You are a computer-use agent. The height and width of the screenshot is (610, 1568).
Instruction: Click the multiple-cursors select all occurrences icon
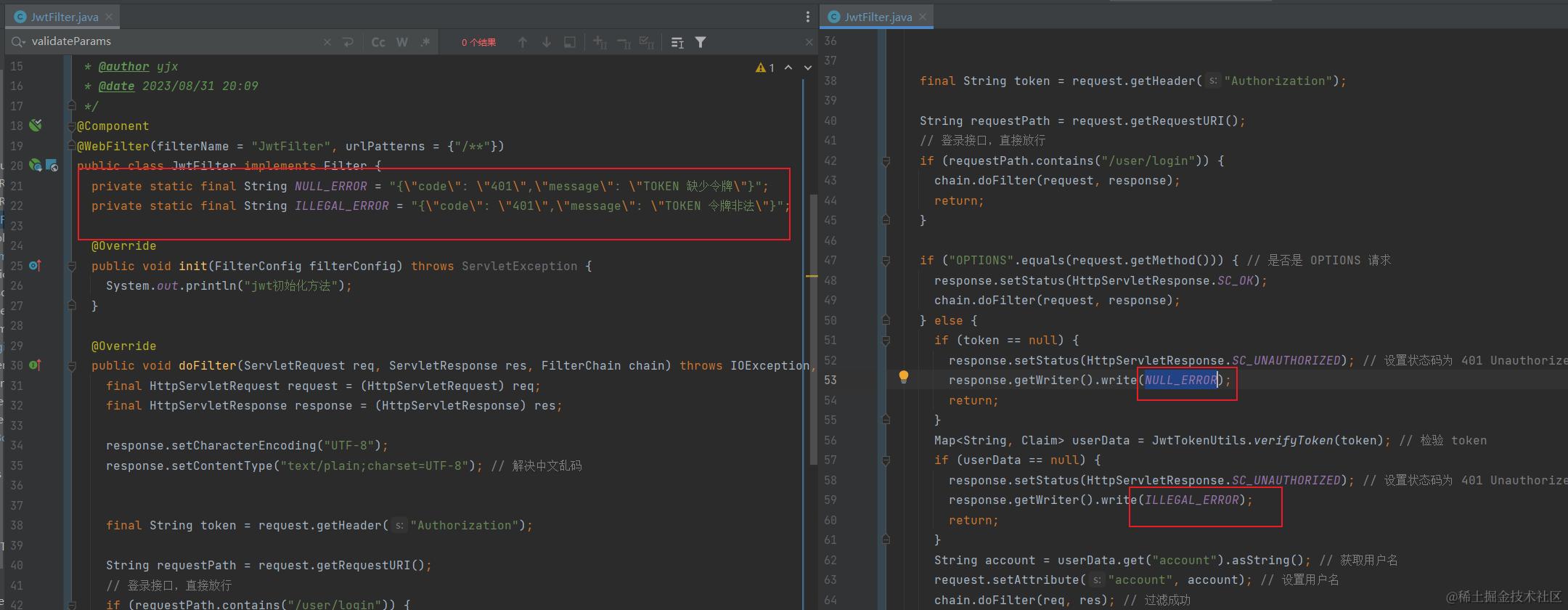[x=647, y=42]
